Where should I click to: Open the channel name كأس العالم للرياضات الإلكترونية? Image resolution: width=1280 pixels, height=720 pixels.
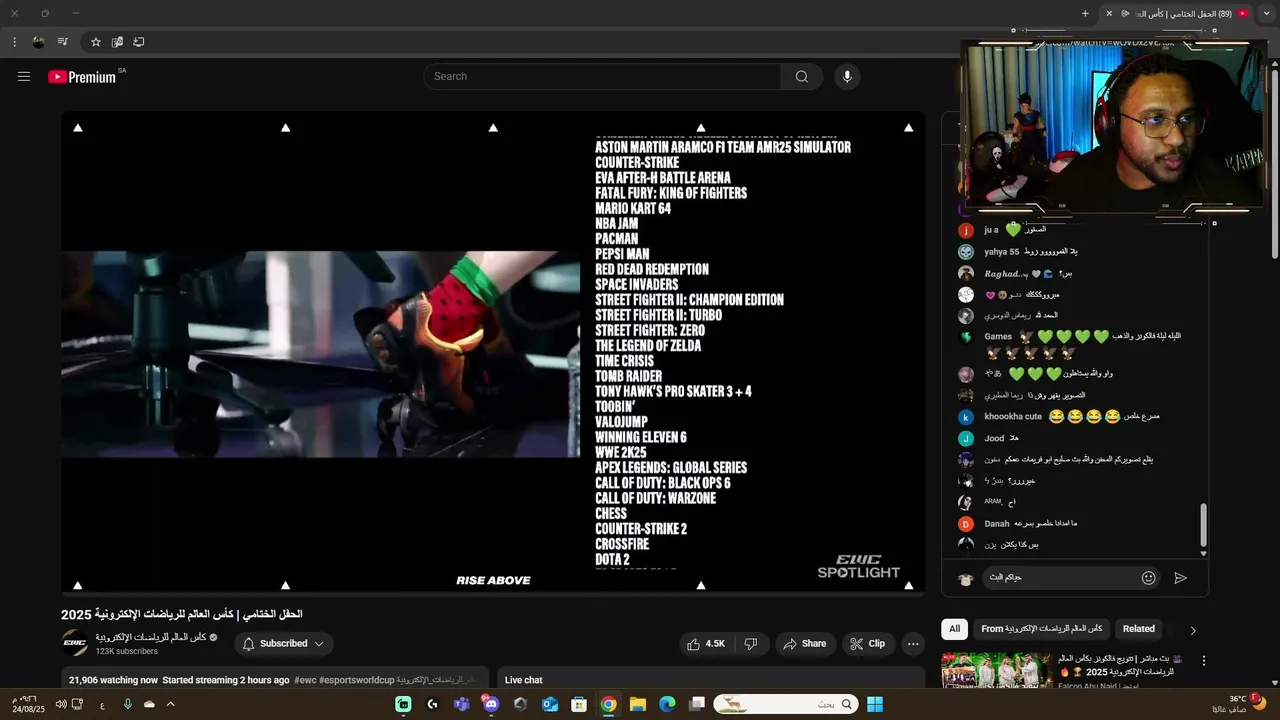pos(150,637)
